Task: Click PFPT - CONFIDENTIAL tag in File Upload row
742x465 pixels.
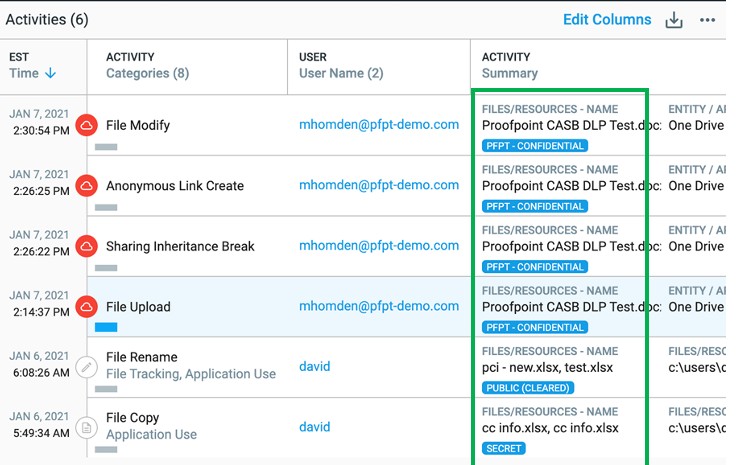Action: (535, 327)
